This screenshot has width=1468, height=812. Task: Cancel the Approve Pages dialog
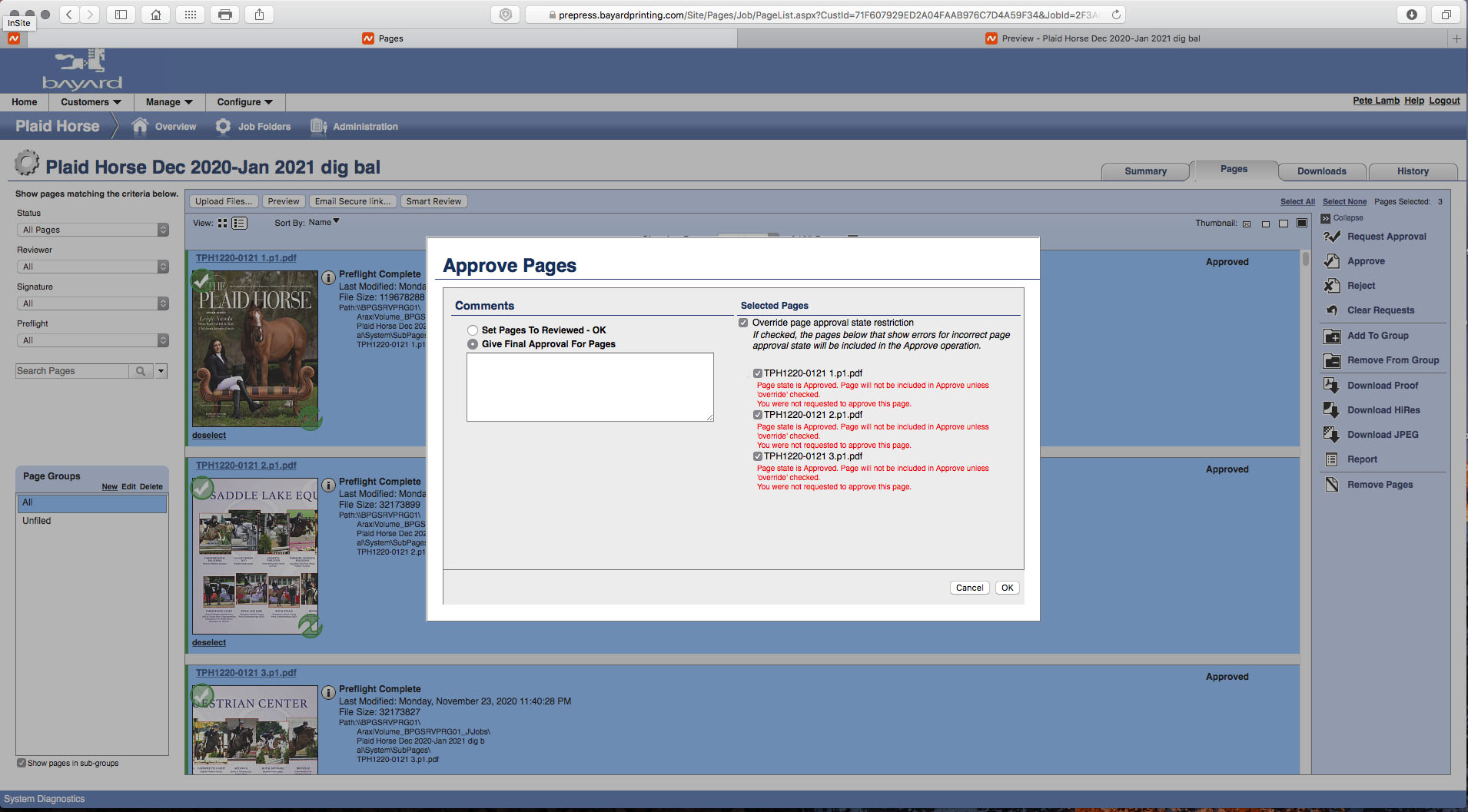click(x=969, y=588)
